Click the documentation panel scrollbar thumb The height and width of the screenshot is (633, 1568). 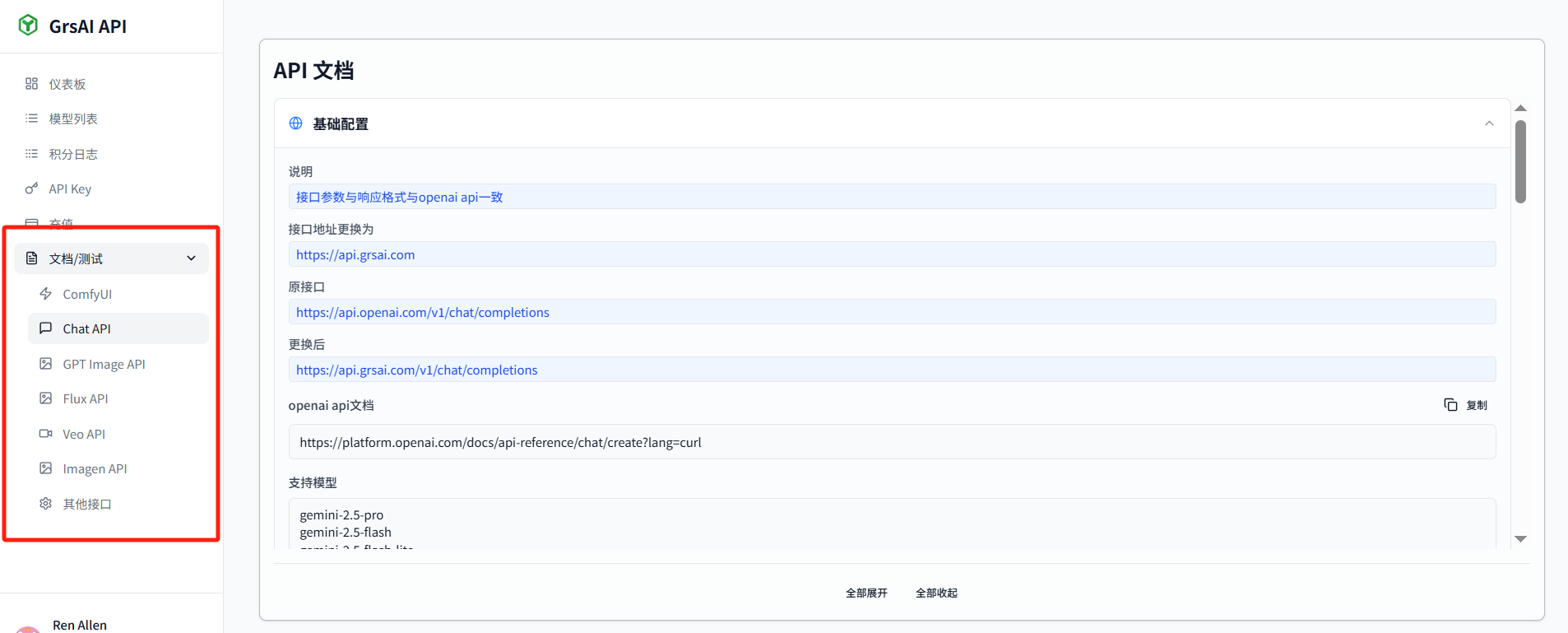coord(1521,161)
